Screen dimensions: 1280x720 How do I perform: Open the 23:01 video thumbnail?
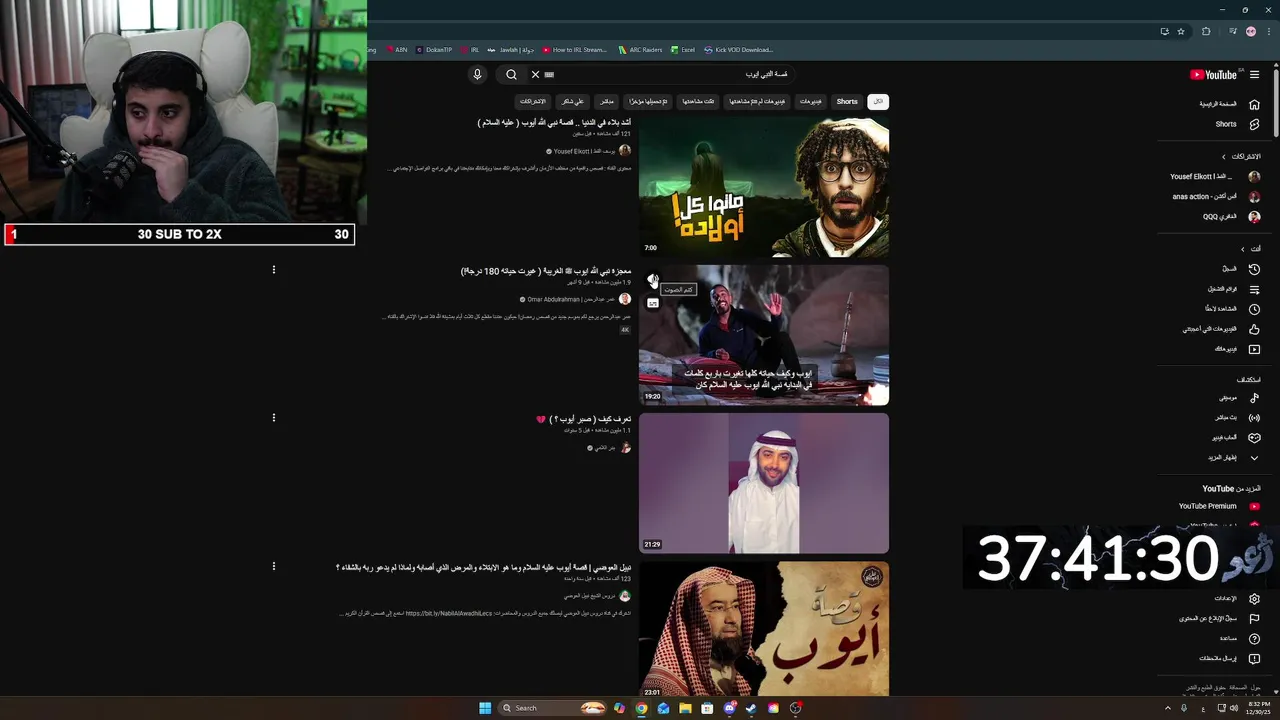764,629
